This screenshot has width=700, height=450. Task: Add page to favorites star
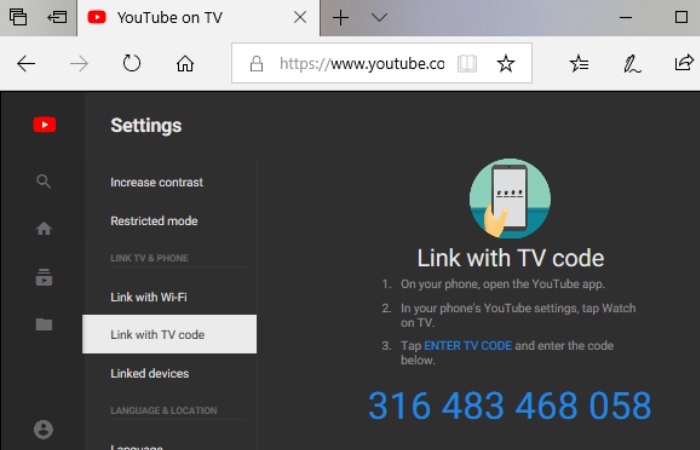(x=506, y=63)
